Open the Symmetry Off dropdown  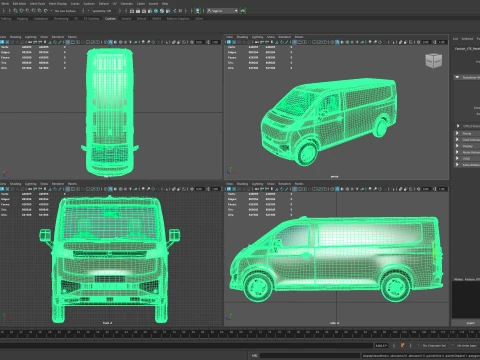pos(101,11)
